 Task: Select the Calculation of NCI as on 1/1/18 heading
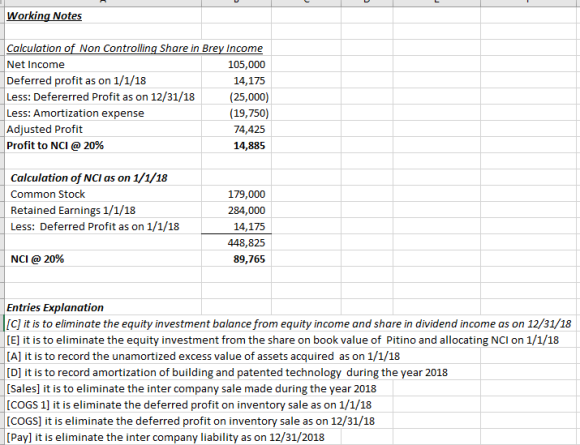pyautogui.click(x=89, y=178)
